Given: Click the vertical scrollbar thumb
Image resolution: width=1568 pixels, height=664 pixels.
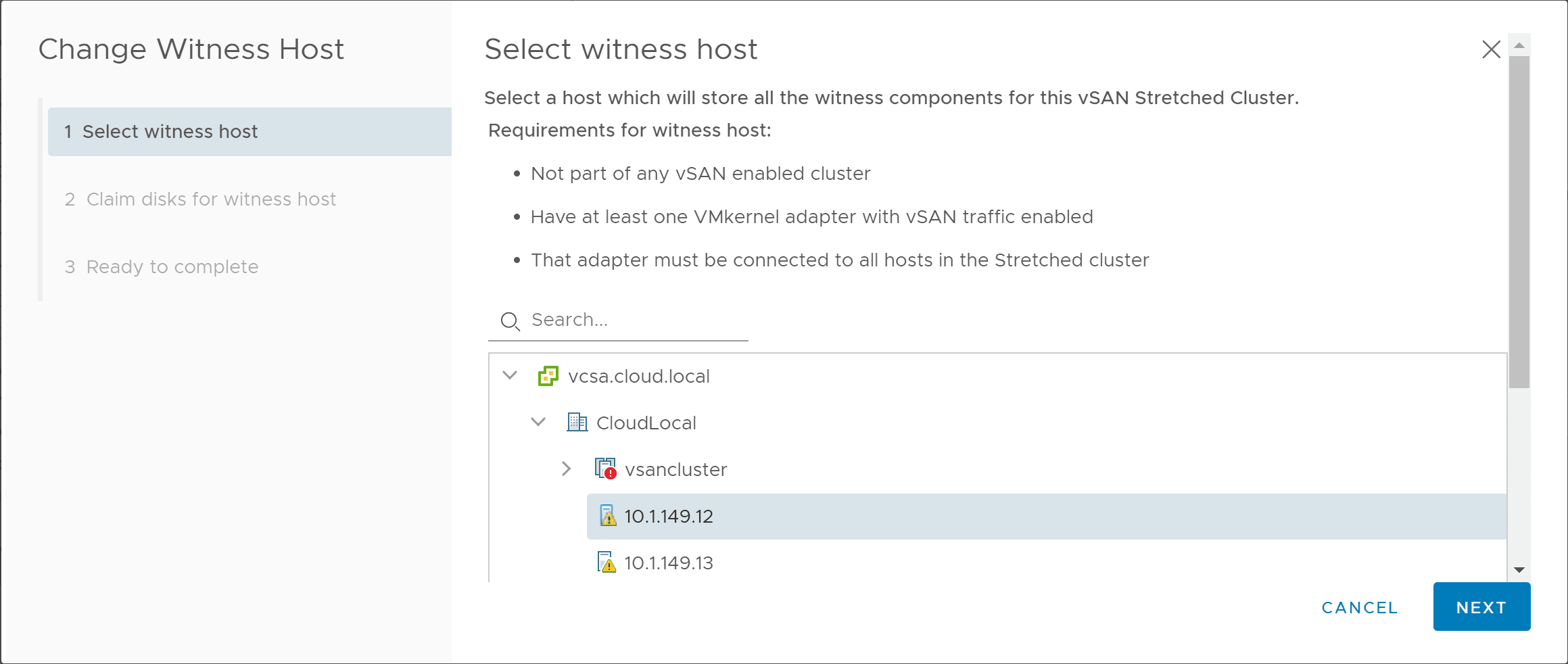Looking at the screenshot, I should [1519, 222].
